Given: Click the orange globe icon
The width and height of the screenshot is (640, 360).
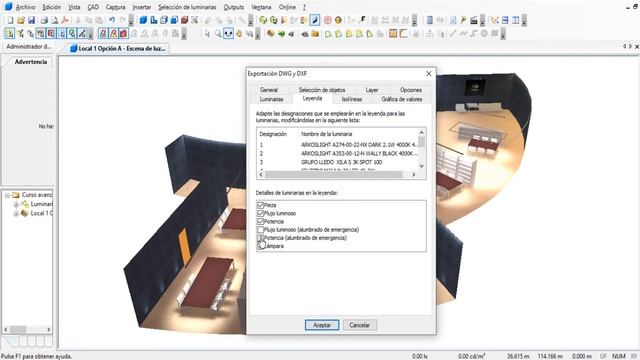Looking at the screenshot, I should tap(338, 20).
